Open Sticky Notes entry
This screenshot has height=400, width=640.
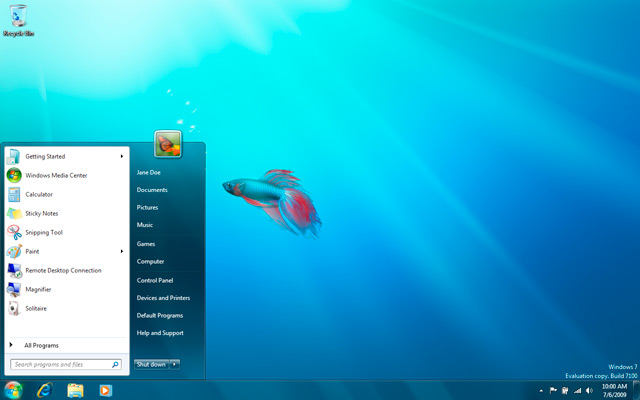click(42, 213)
